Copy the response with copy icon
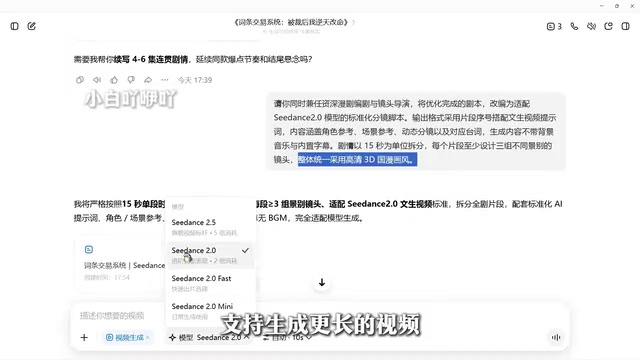640x360 pixels. pos(80,80)
